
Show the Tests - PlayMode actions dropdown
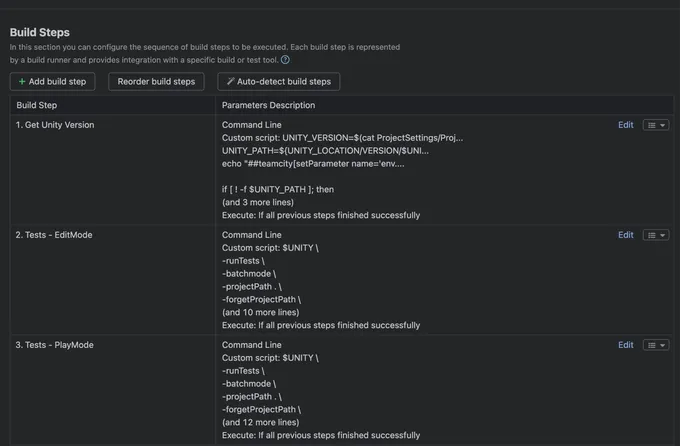click(x=655, y=345)
